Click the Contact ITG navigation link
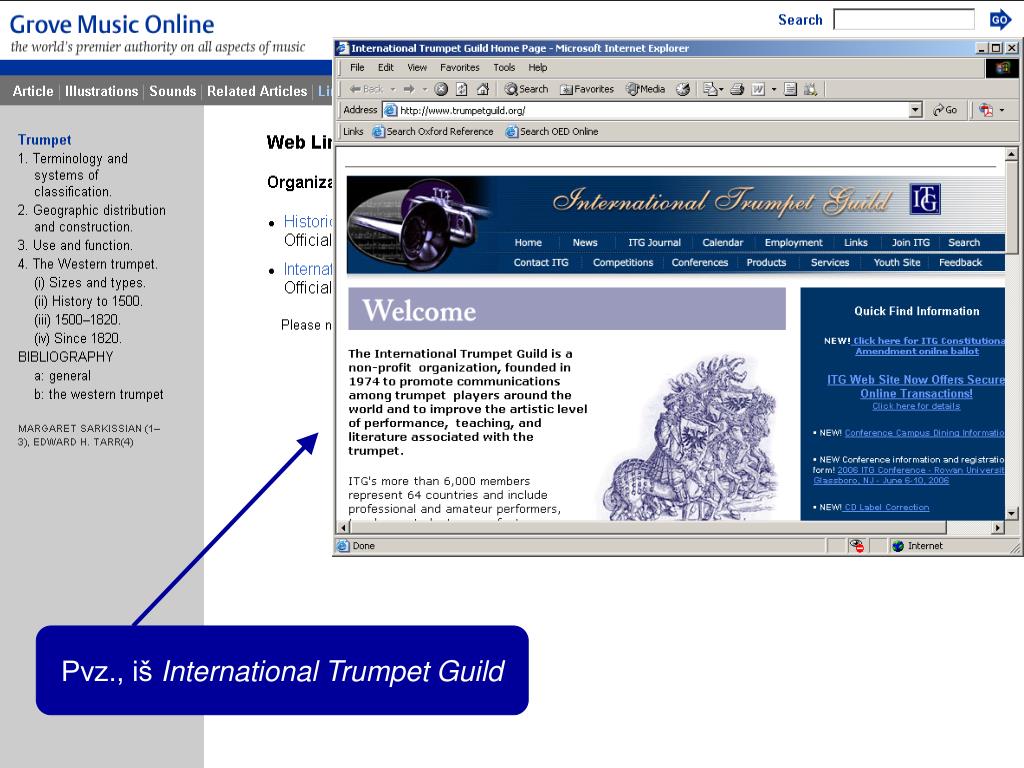The width and height of the screenshot is (1024, 768). [541, 263]
